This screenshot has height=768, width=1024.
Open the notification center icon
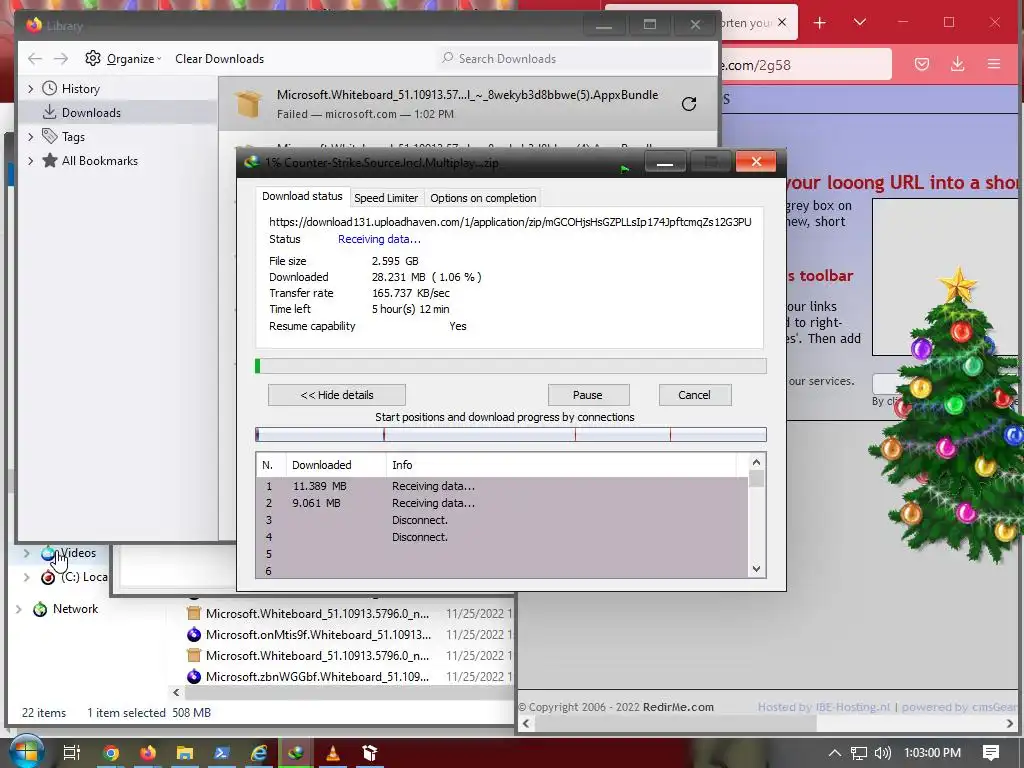pos(991,752)
